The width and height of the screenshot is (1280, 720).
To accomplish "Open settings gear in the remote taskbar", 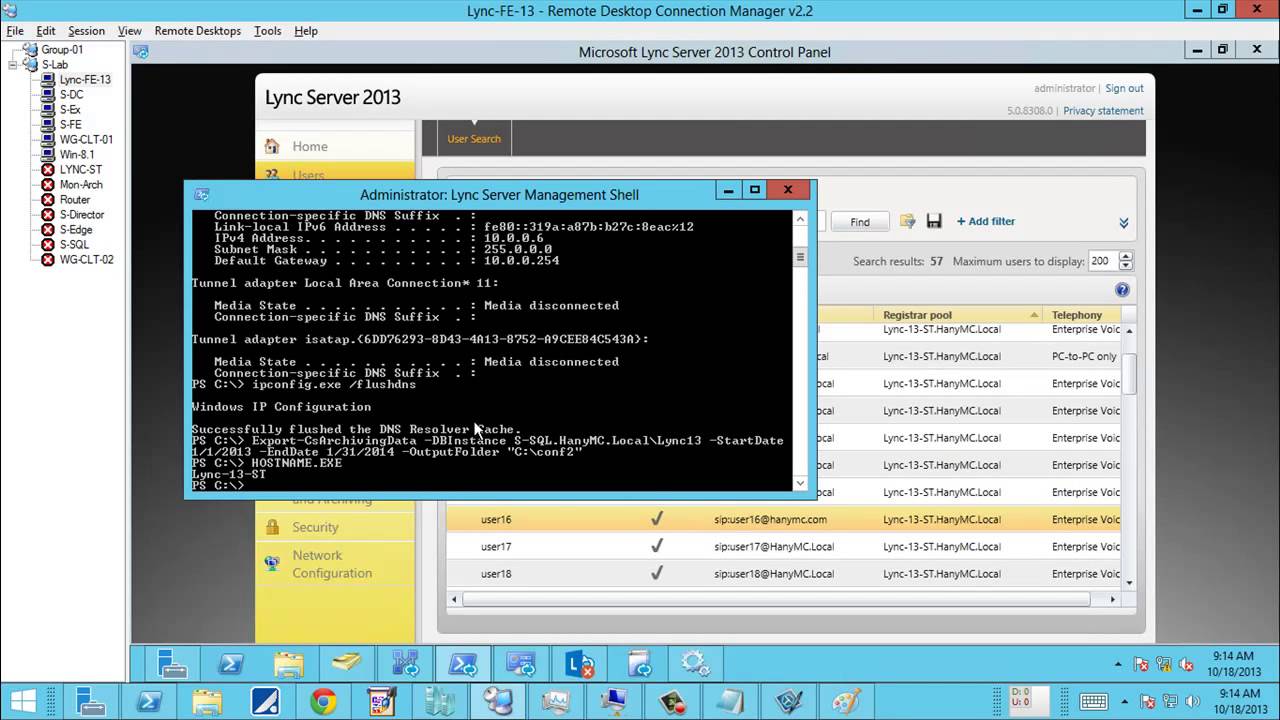I will 696,664.
